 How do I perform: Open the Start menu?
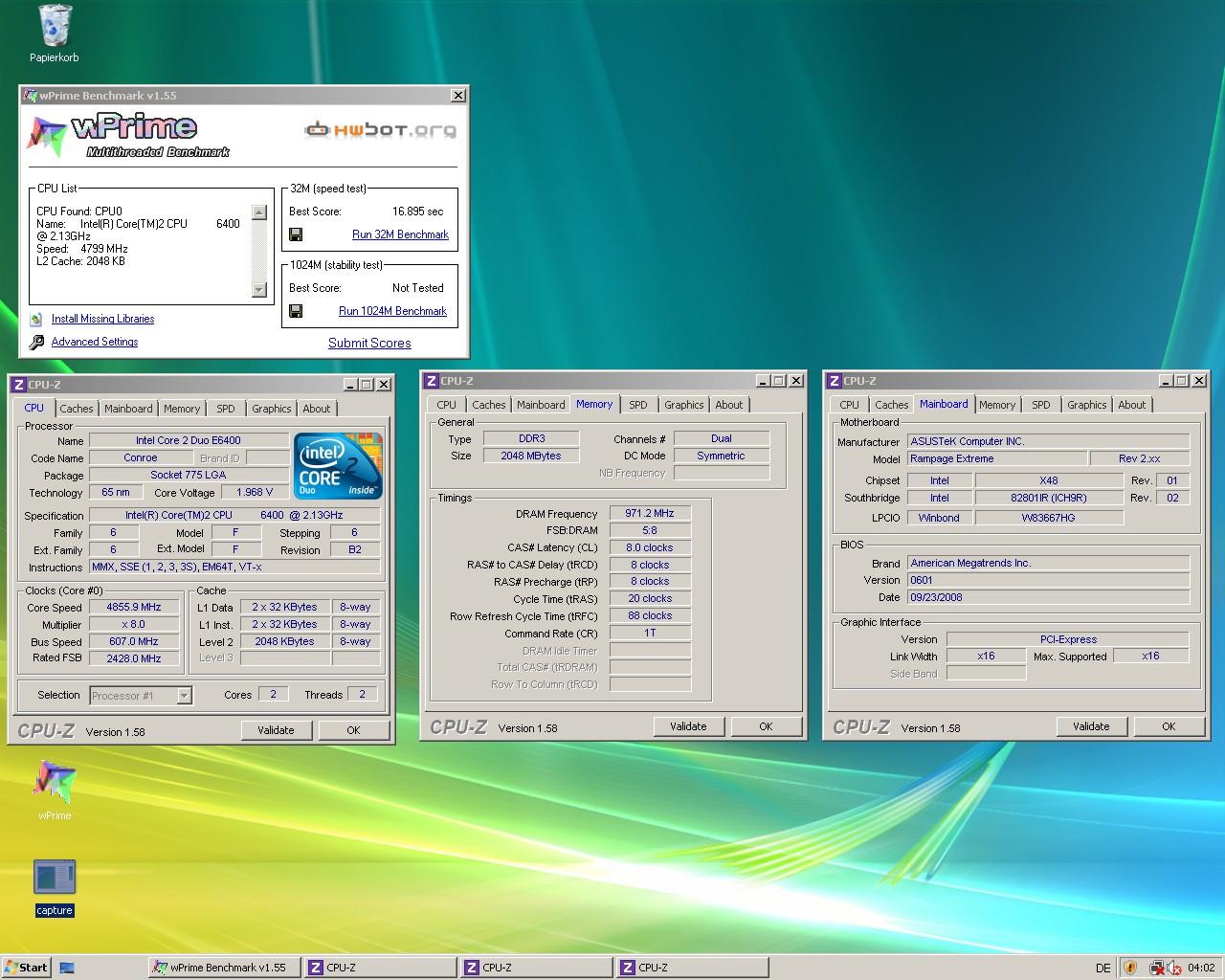(x=26, y=967)
